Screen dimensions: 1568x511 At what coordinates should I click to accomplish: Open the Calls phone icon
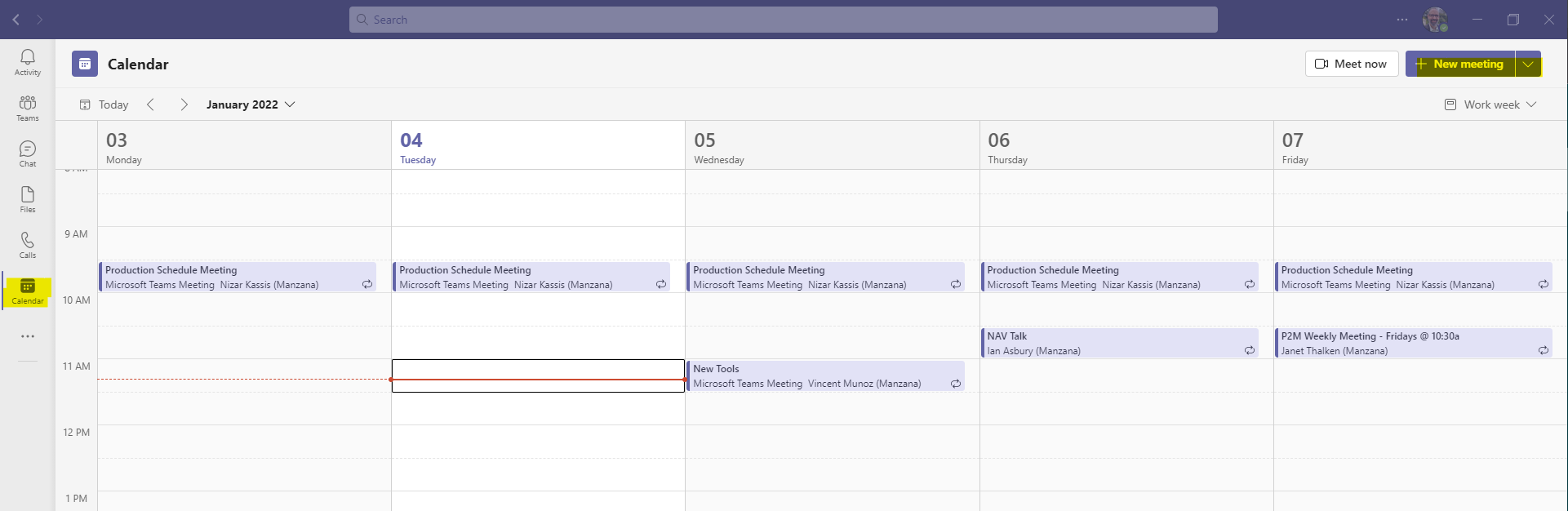(28, 245)
